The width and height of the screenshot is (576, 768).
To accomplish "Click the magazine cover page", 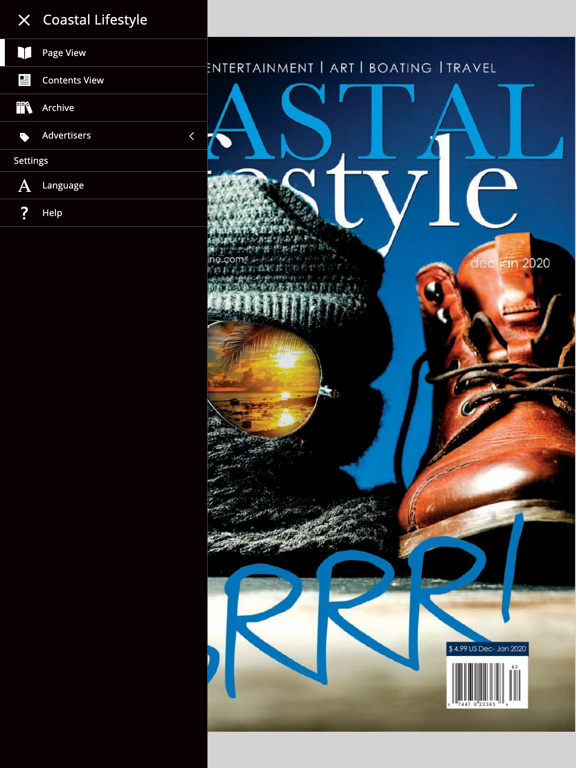I will pyautogui.click(x=391, y=384).
